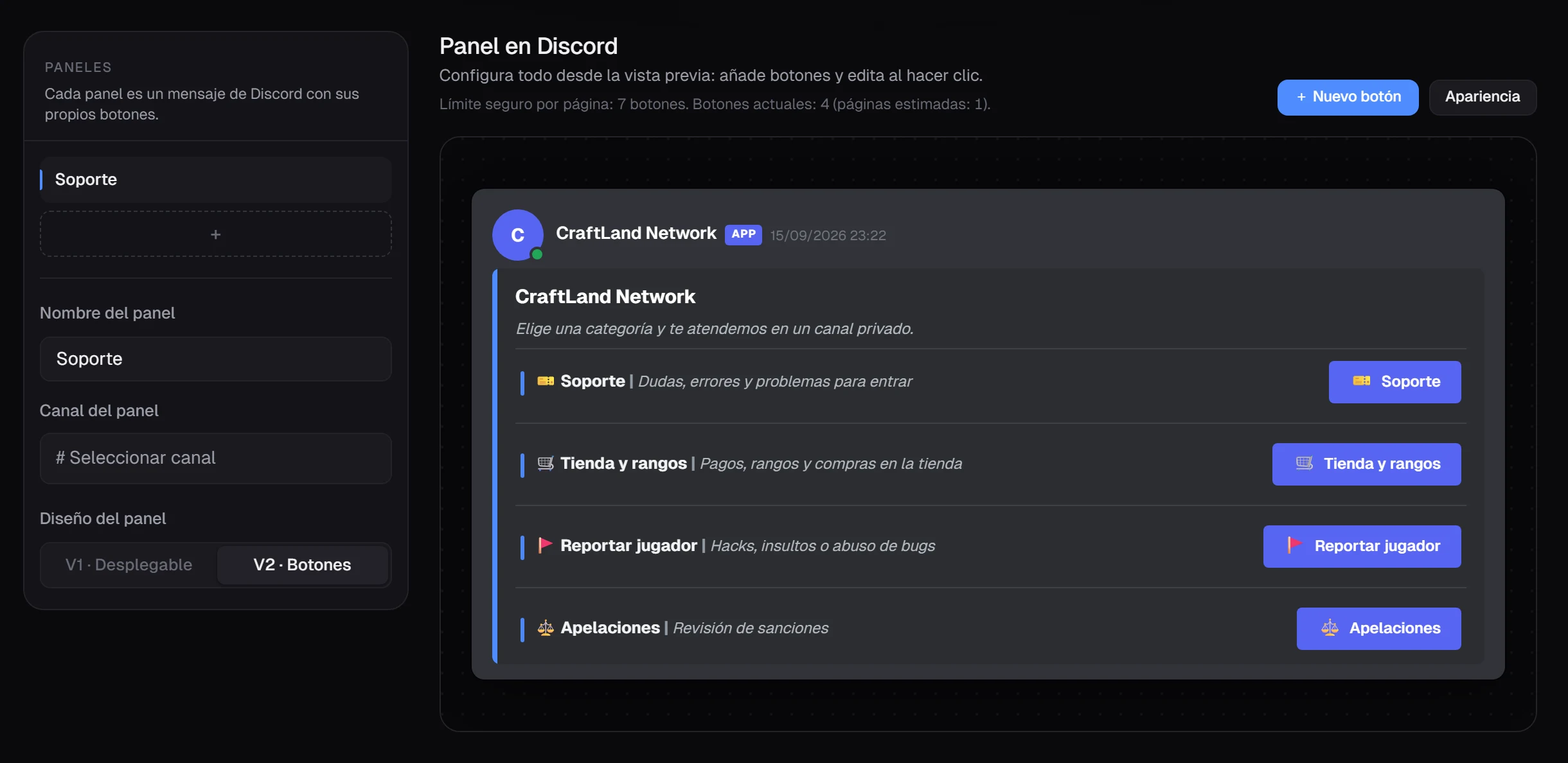
Task: Select the V2 · Botones layout option
Action: coord(303,565)
